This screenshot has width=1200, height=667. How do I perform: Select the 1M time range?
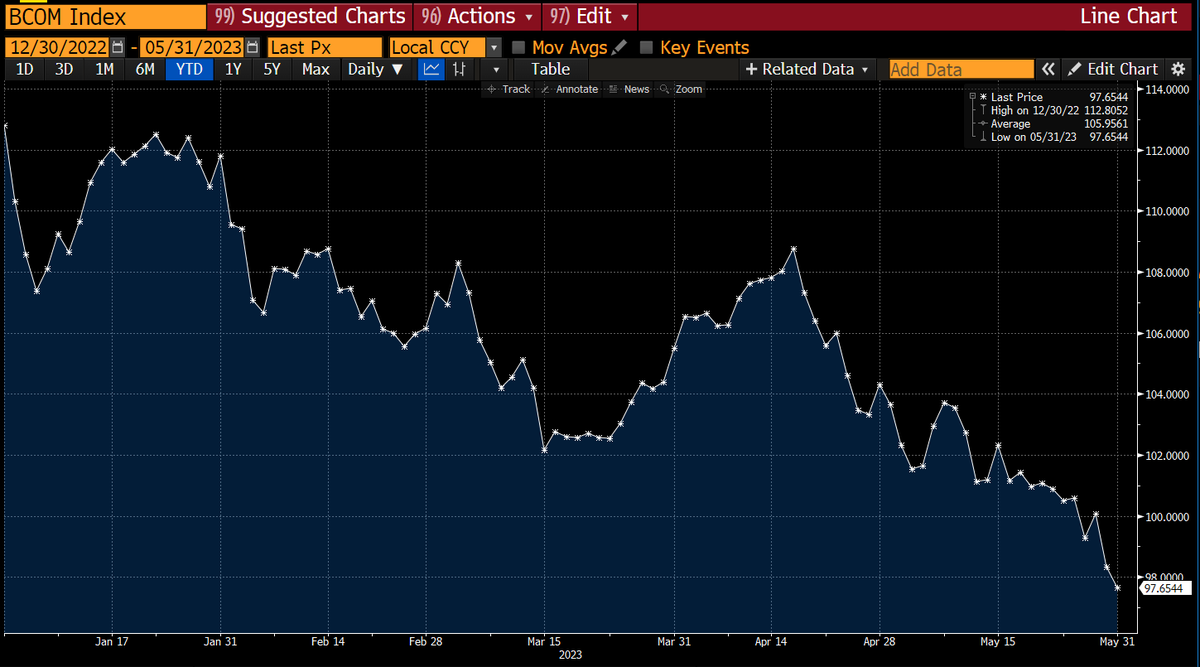(104, 69)
